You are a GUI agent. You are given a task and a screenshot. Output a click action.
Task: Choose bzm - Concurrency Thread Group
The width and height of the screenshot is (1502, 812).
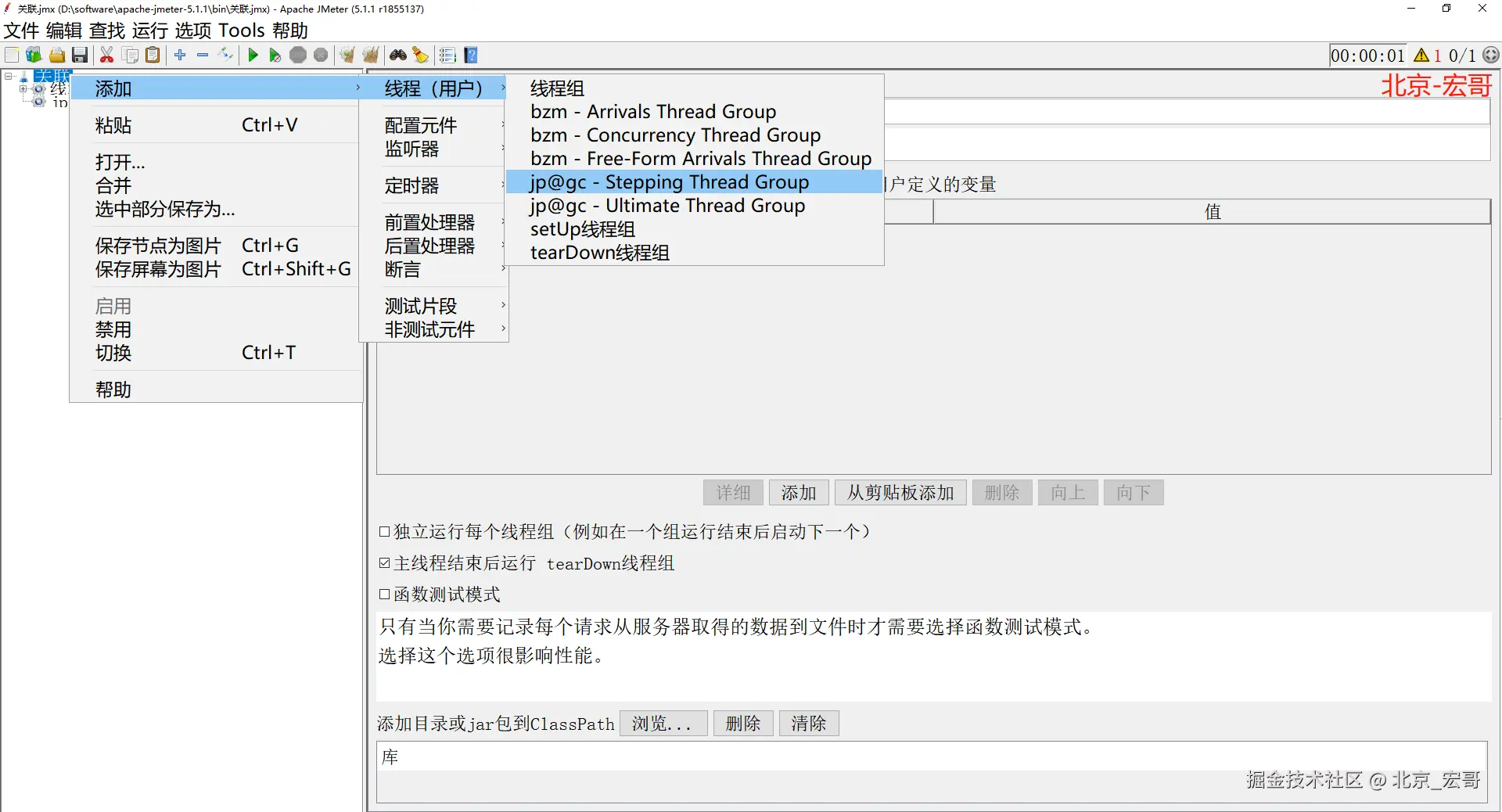tap(694, 135)
